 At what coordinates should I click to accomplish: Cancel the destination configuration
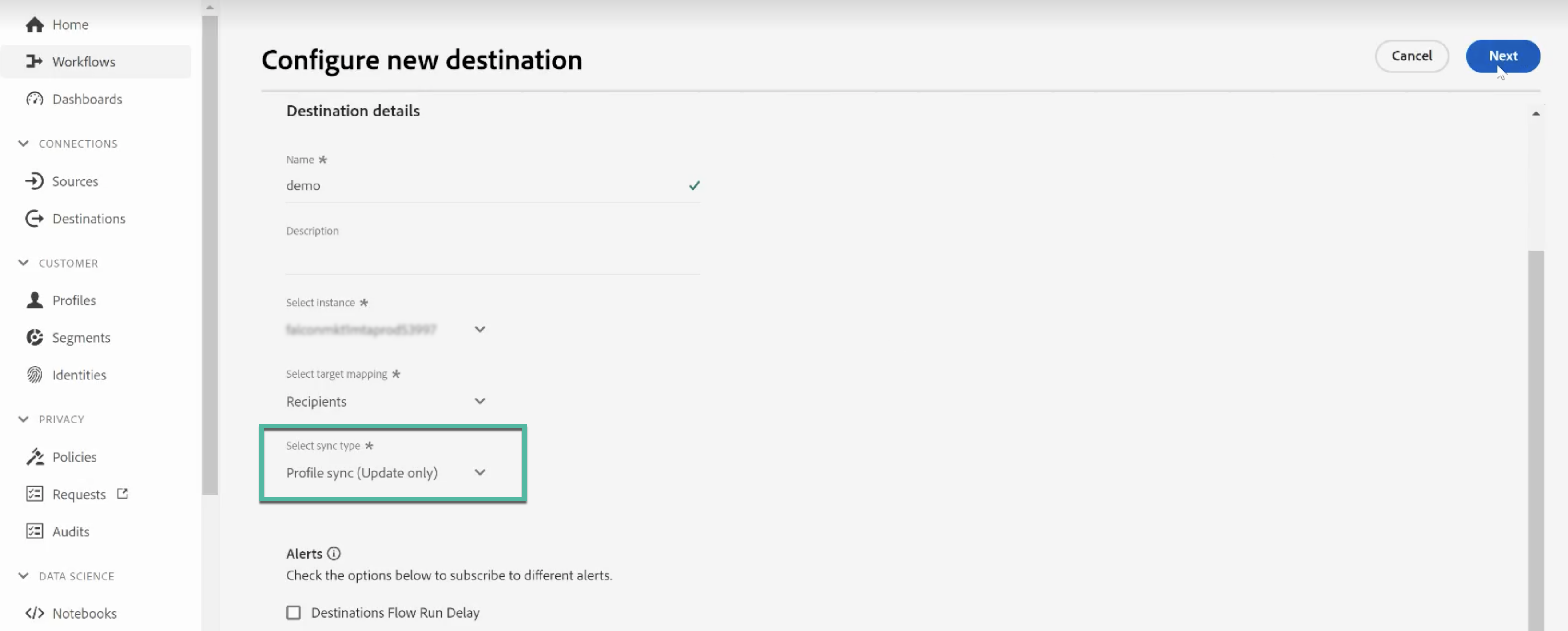(1411, 56)
